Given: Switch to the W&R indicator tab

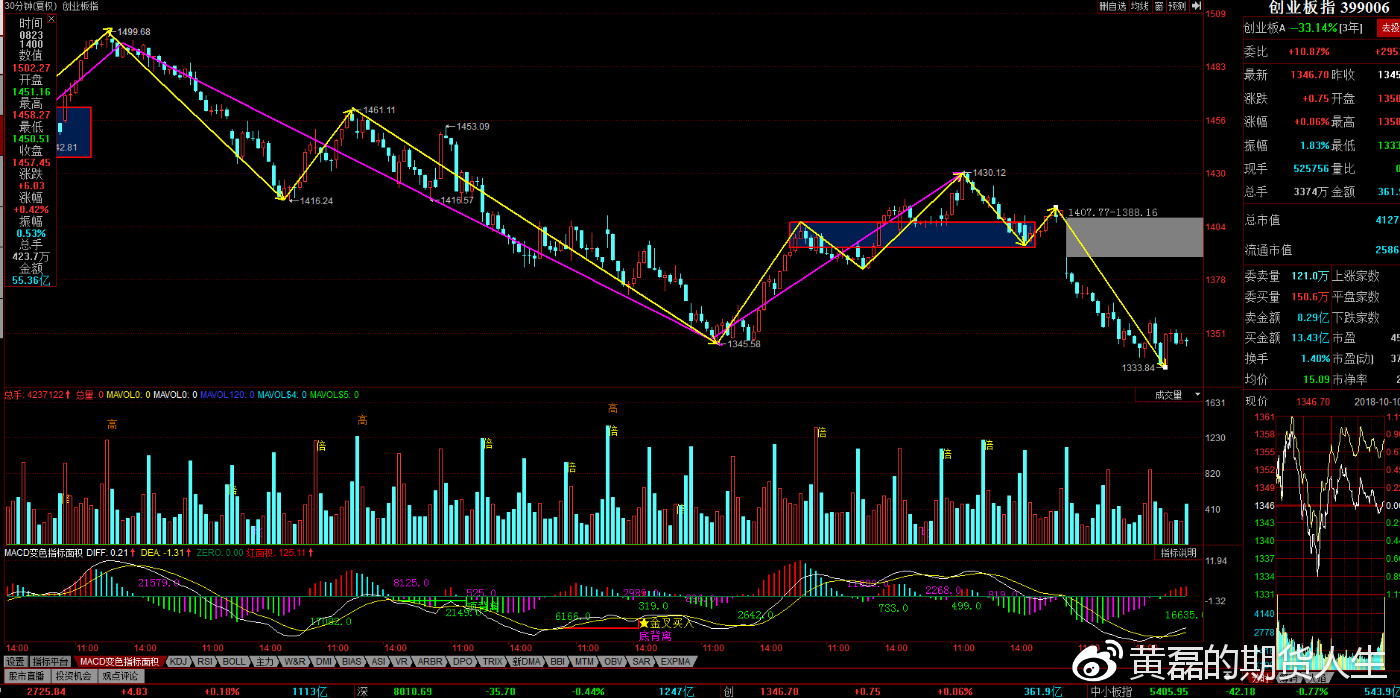Looking at the screenshot, I should [x=295, y=661].
